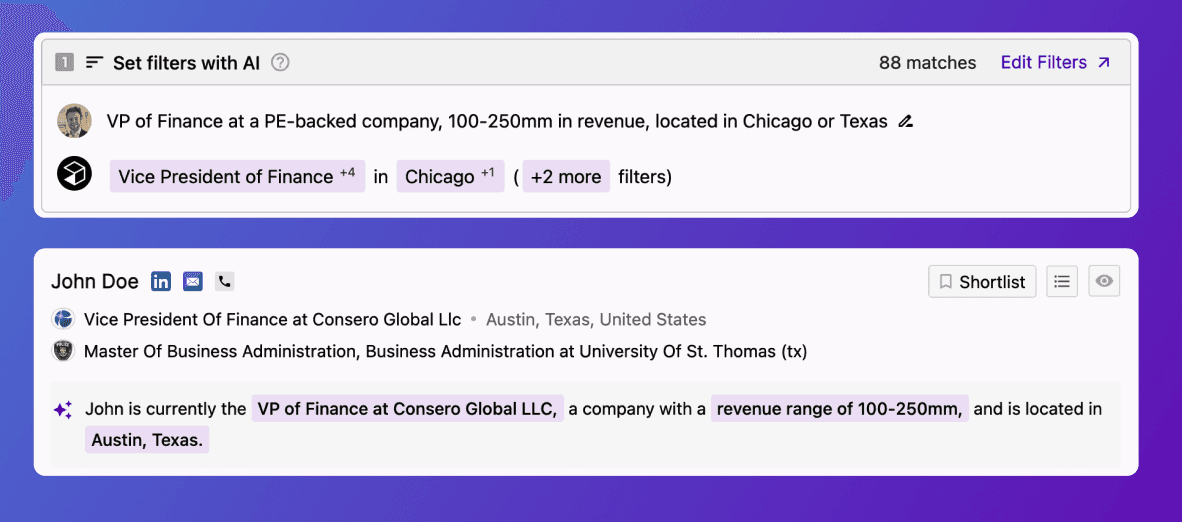Click the black cube logo icon

[x=74, y=174]
